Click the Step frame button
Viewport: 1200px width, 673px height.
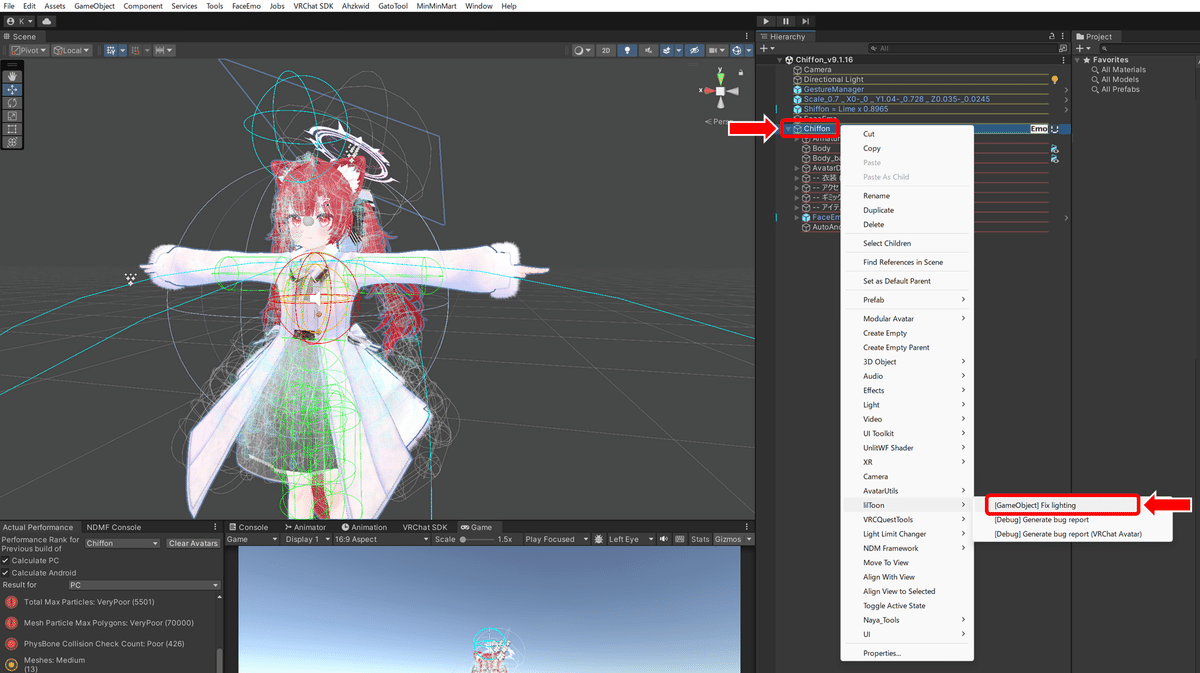pos(806,20)
